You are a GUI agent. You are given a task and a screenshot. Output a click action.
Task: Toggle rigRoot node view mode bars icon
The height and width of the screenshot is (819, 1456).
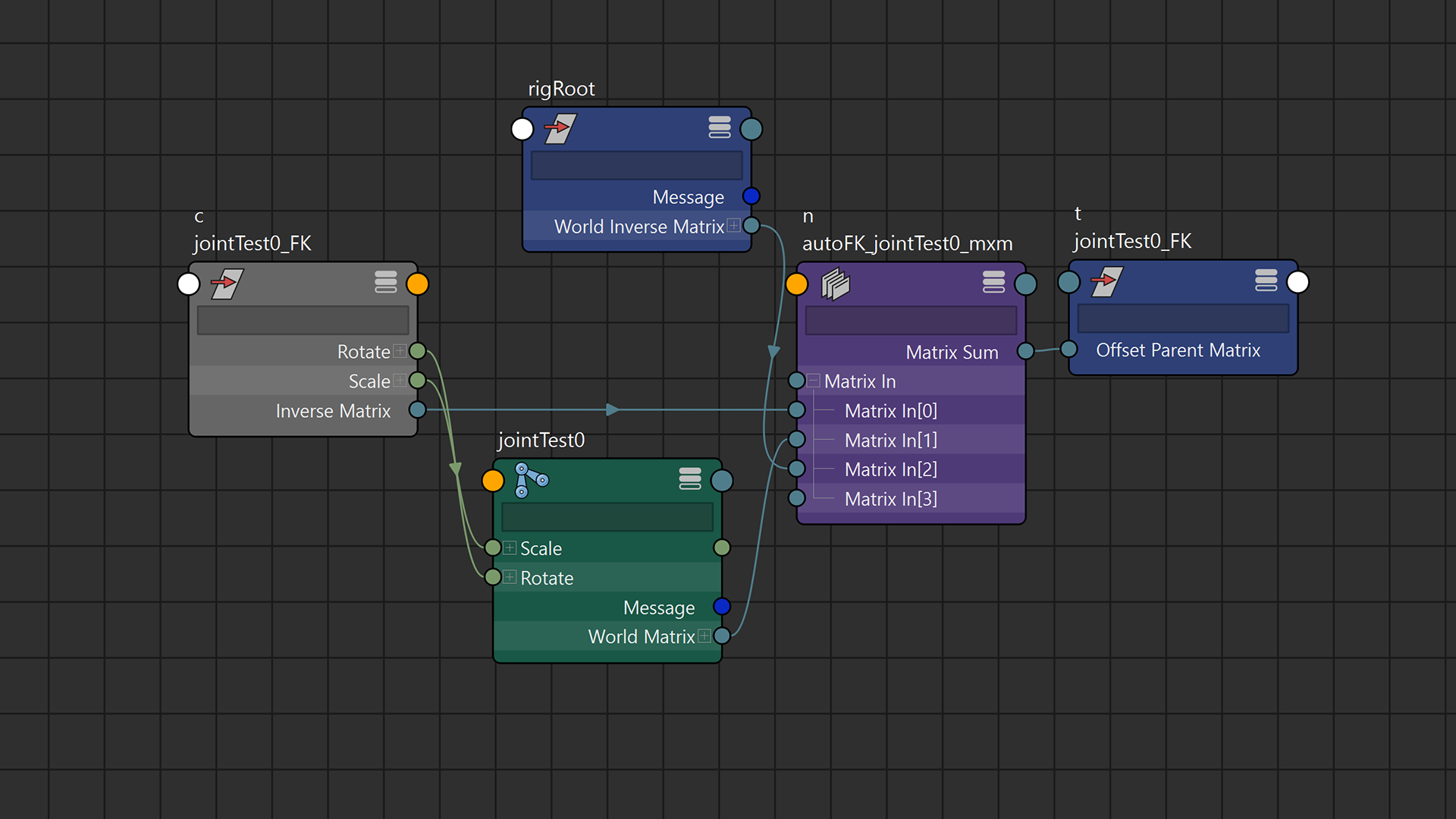coord(719,127)
